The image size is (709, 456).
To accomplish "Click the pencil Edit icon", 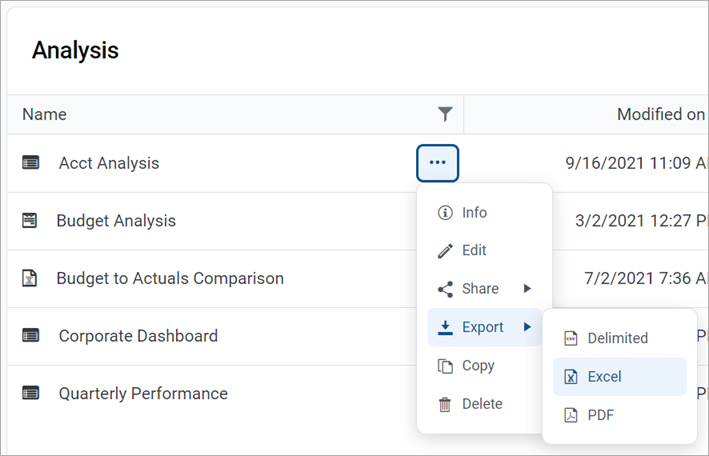I will pyautogui.click(x=445, y=251).
